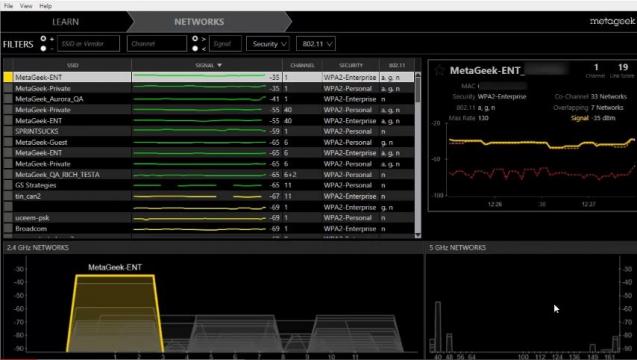Select the minus exclude filter radio button
Image resolution: width=637 pixels, height=360 pixels.
coord(43,48)
